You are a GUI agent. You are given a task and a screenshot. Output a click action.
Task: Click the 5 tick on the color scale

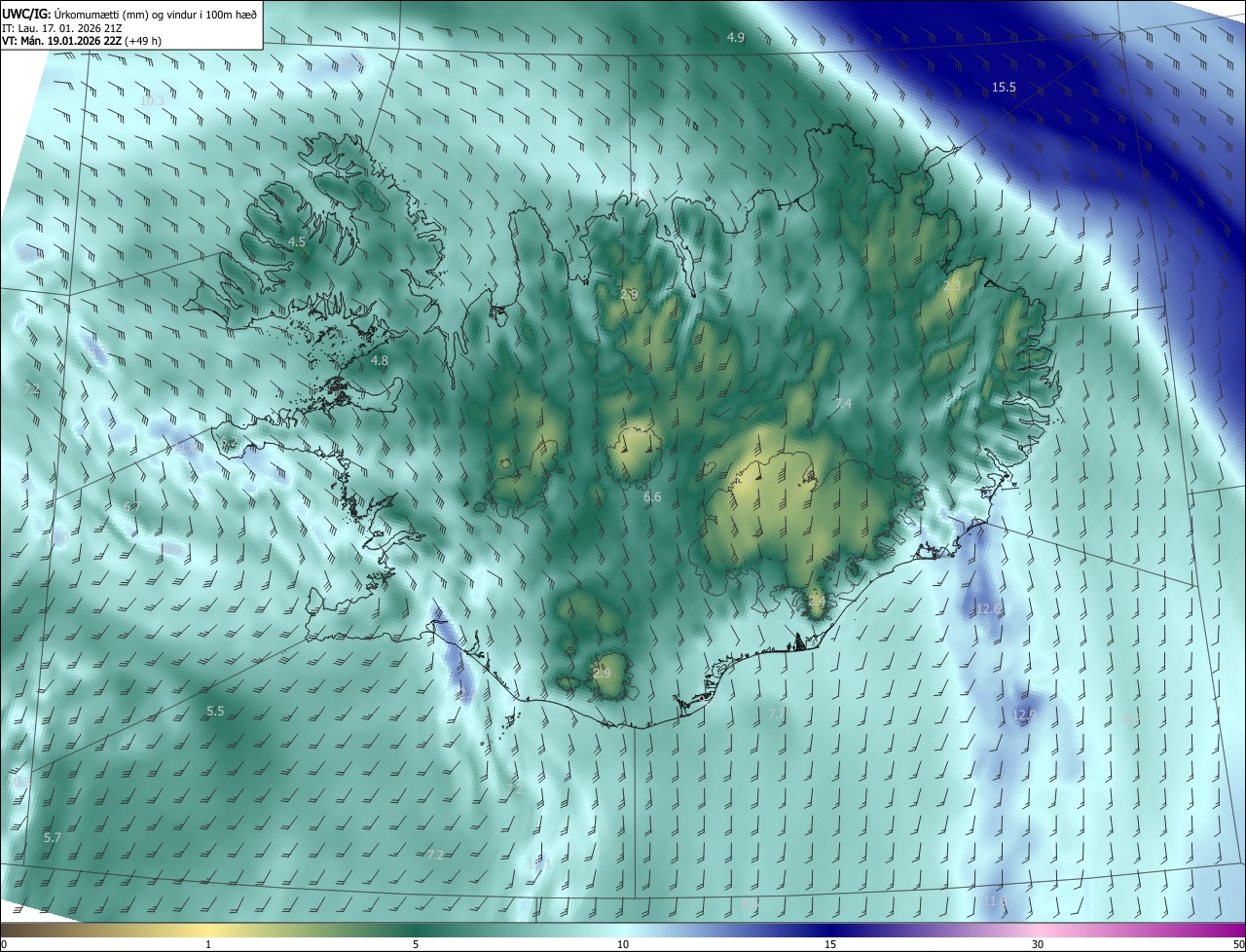416,944
